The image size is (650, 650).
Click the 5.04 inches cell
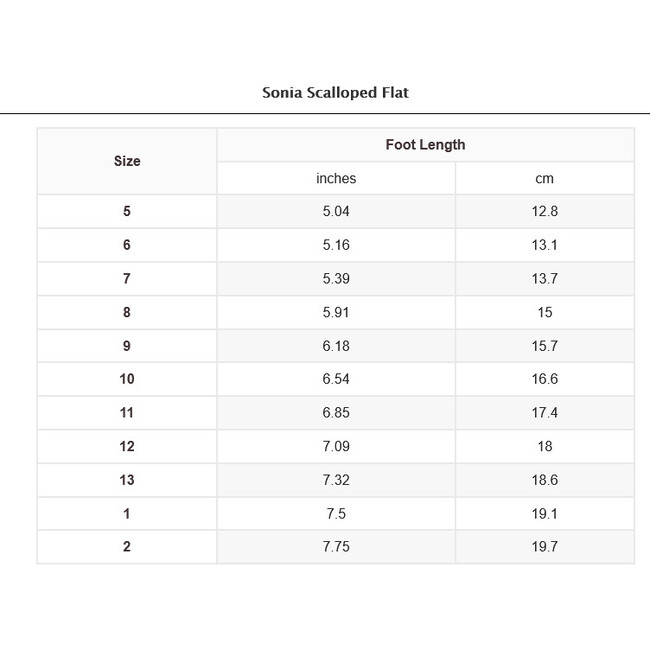[x=336, y=211]
